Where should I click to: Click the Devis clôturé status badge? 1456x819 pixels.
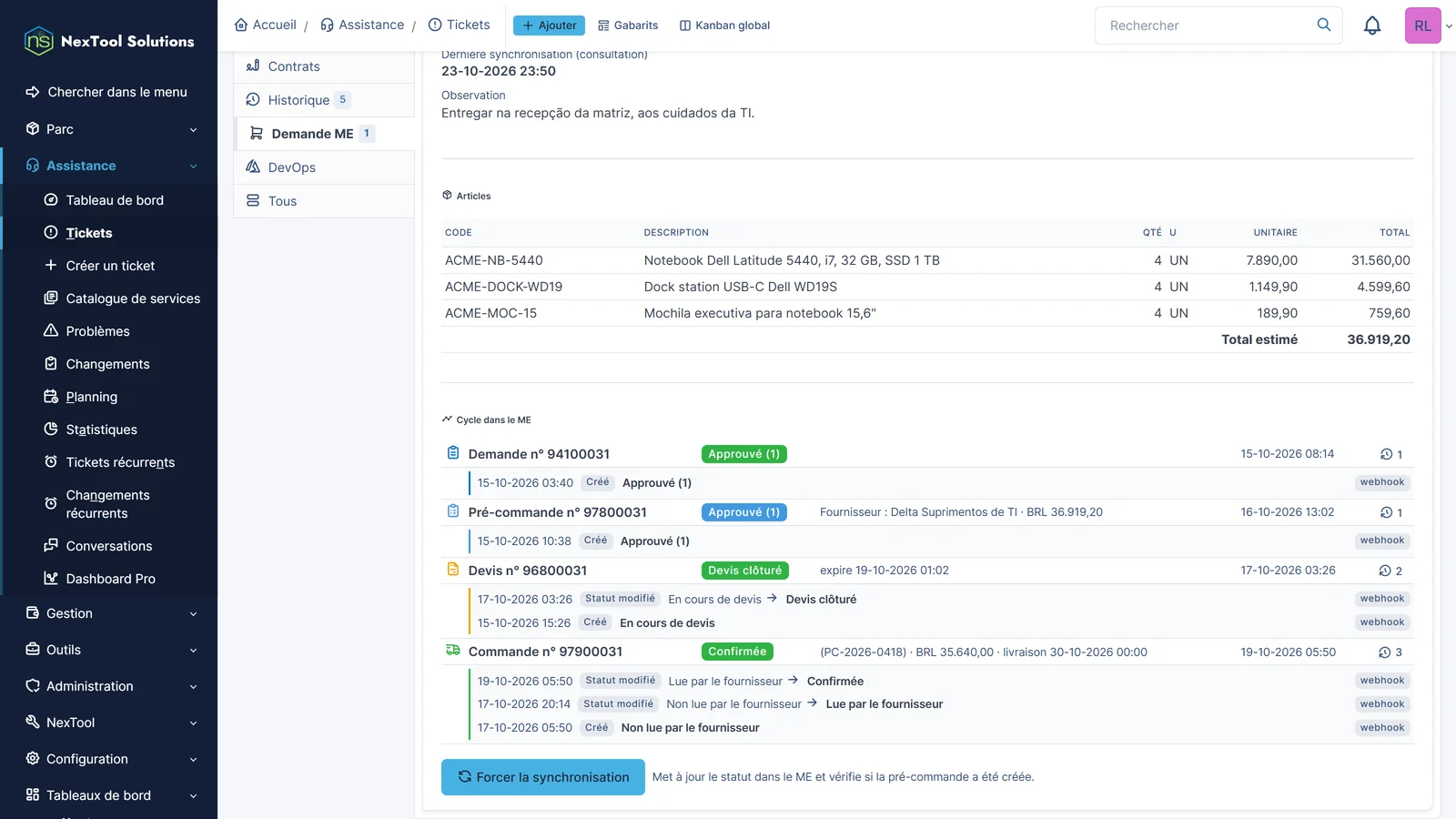pos(744,571)
